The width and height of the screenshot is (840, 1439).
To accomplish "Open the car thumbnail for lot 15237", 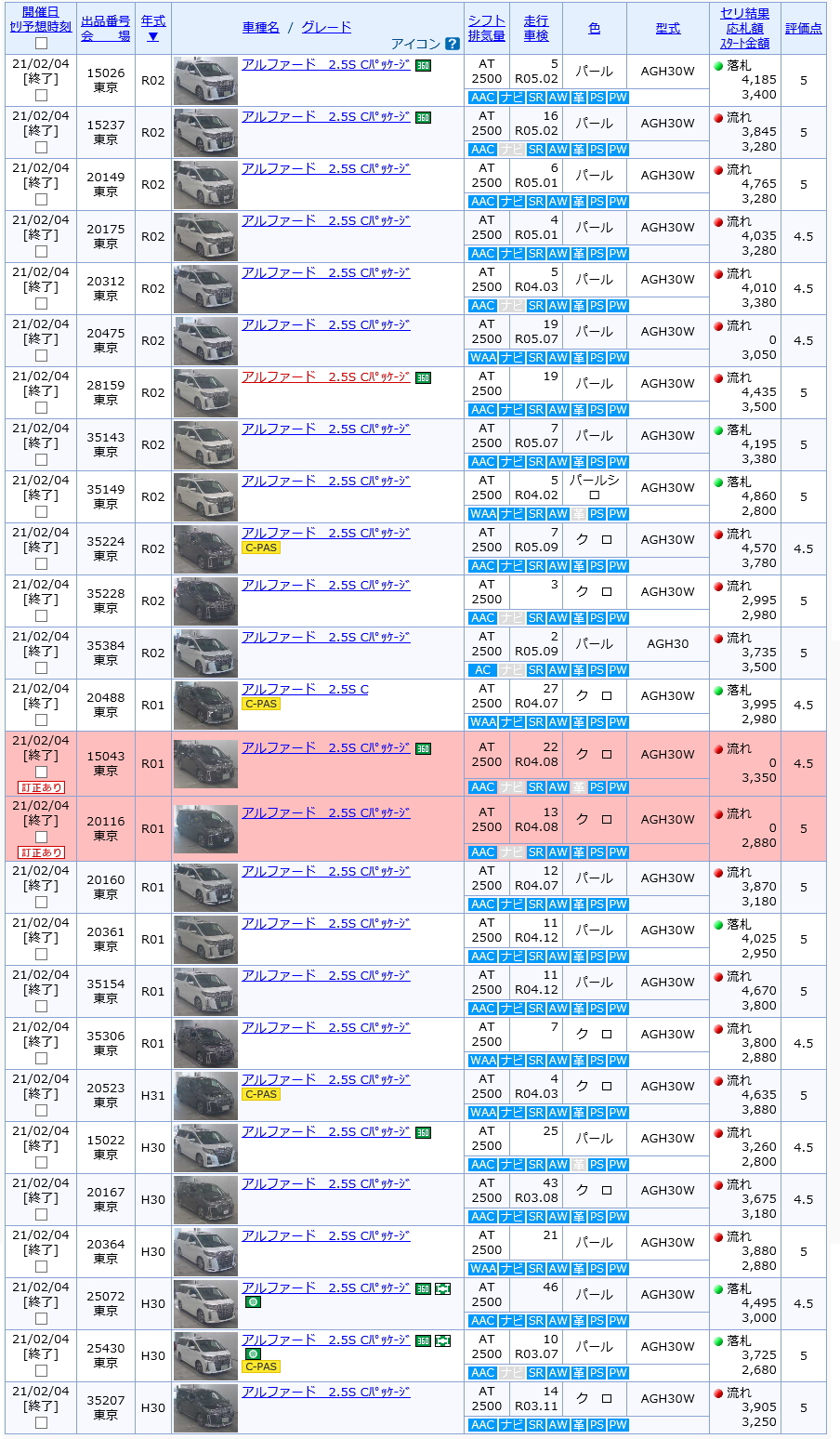I will [x=205, y=133].
